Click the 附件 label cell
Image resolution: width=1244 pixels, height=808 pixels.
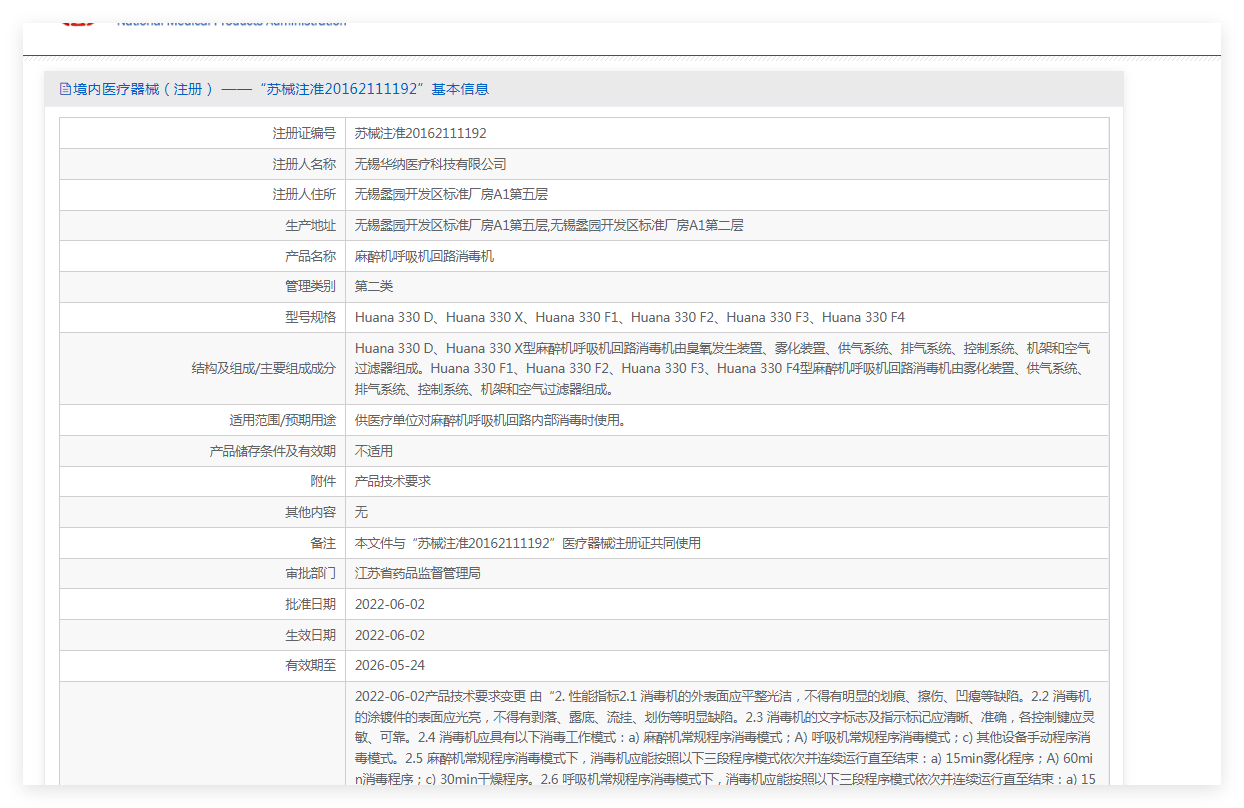[203, 482]
